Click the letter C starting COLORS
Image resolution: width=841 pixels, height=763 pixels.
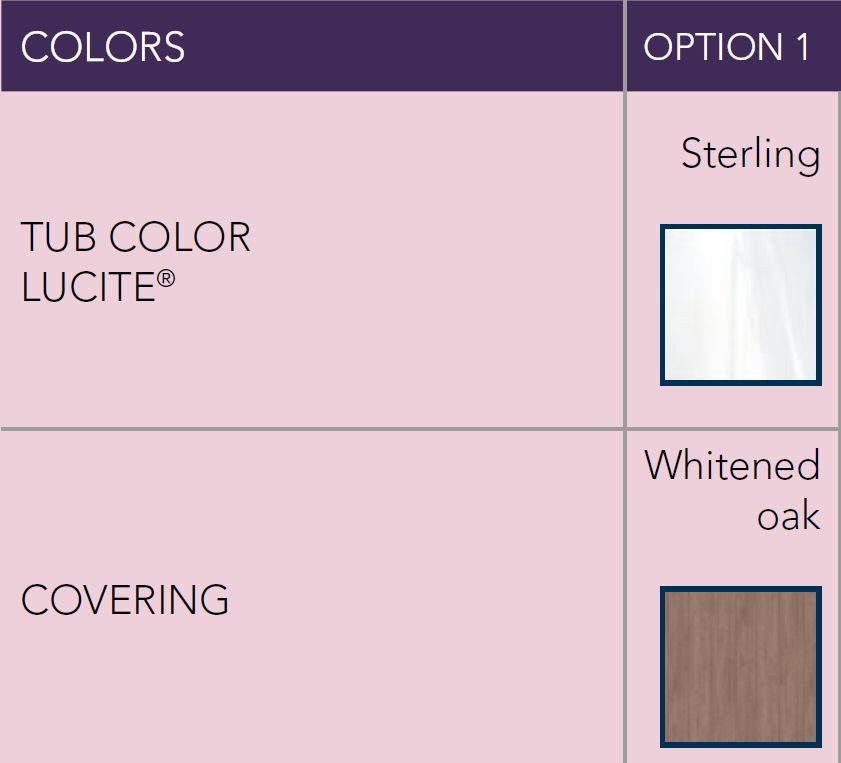pos(34,47)
